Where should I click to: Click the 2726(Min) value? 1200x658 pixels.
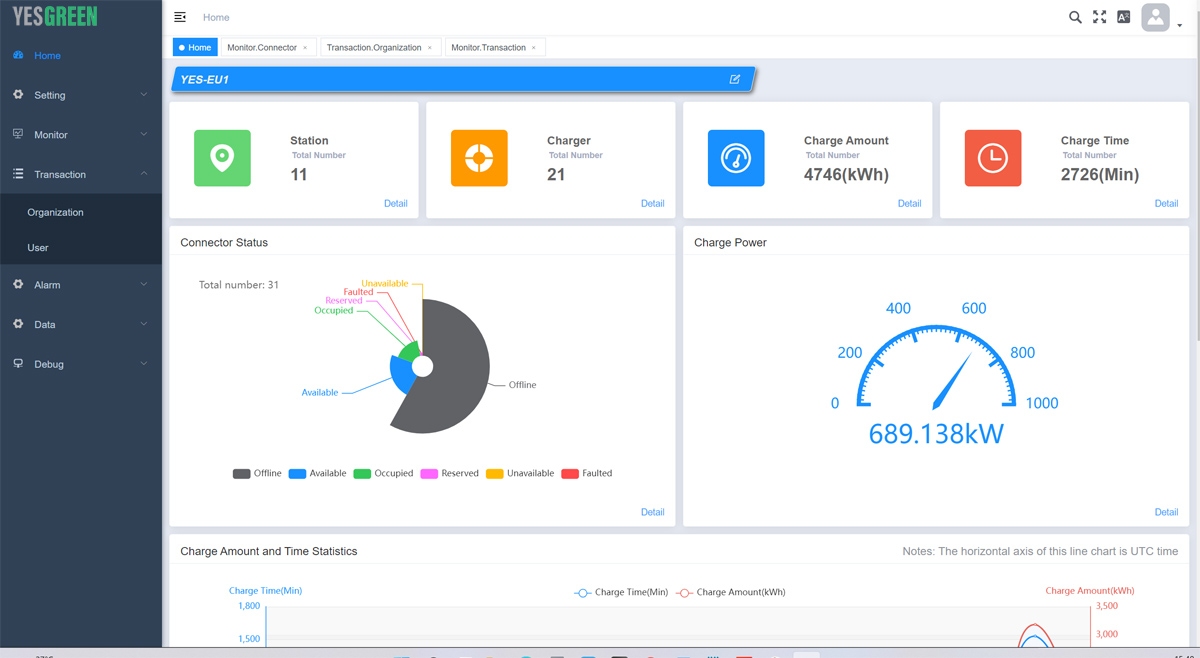click(1100, 174)
